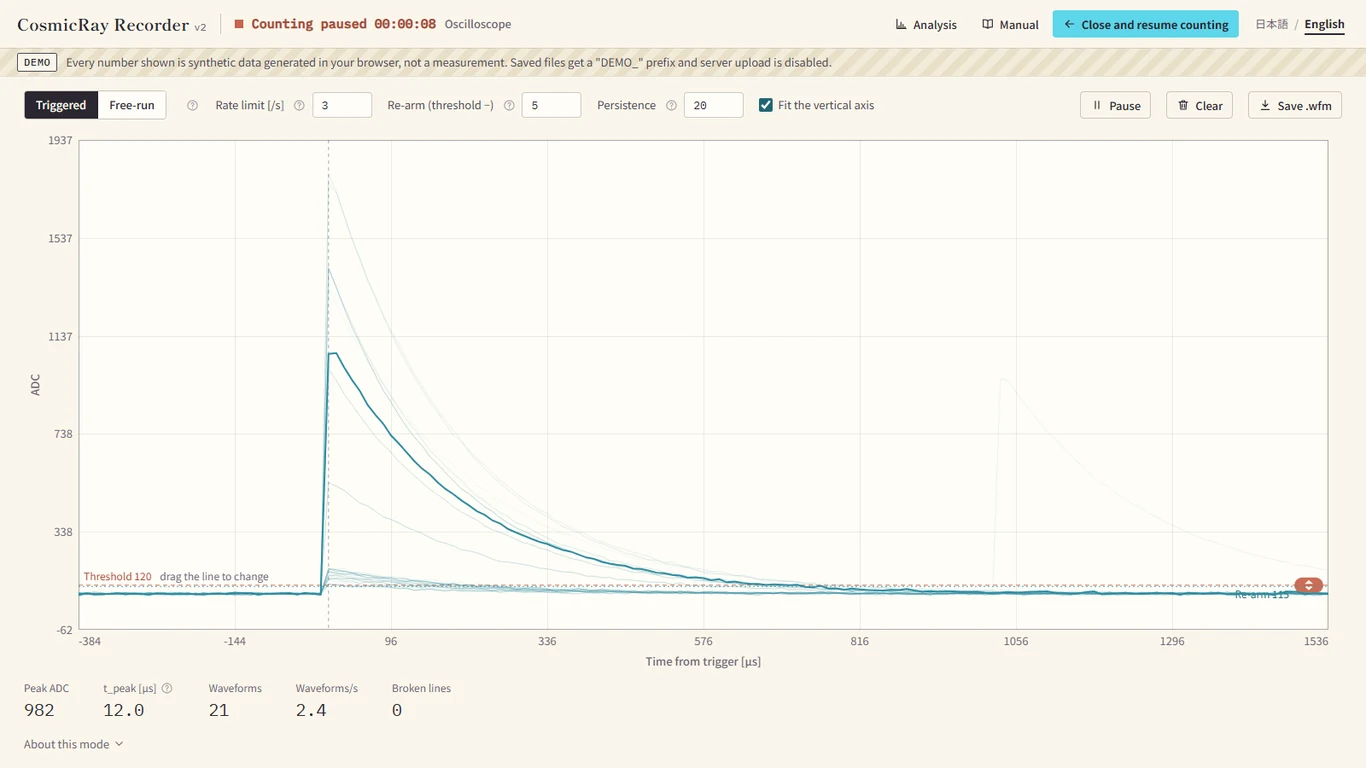Select Free-run mode

tap(132, 105)
